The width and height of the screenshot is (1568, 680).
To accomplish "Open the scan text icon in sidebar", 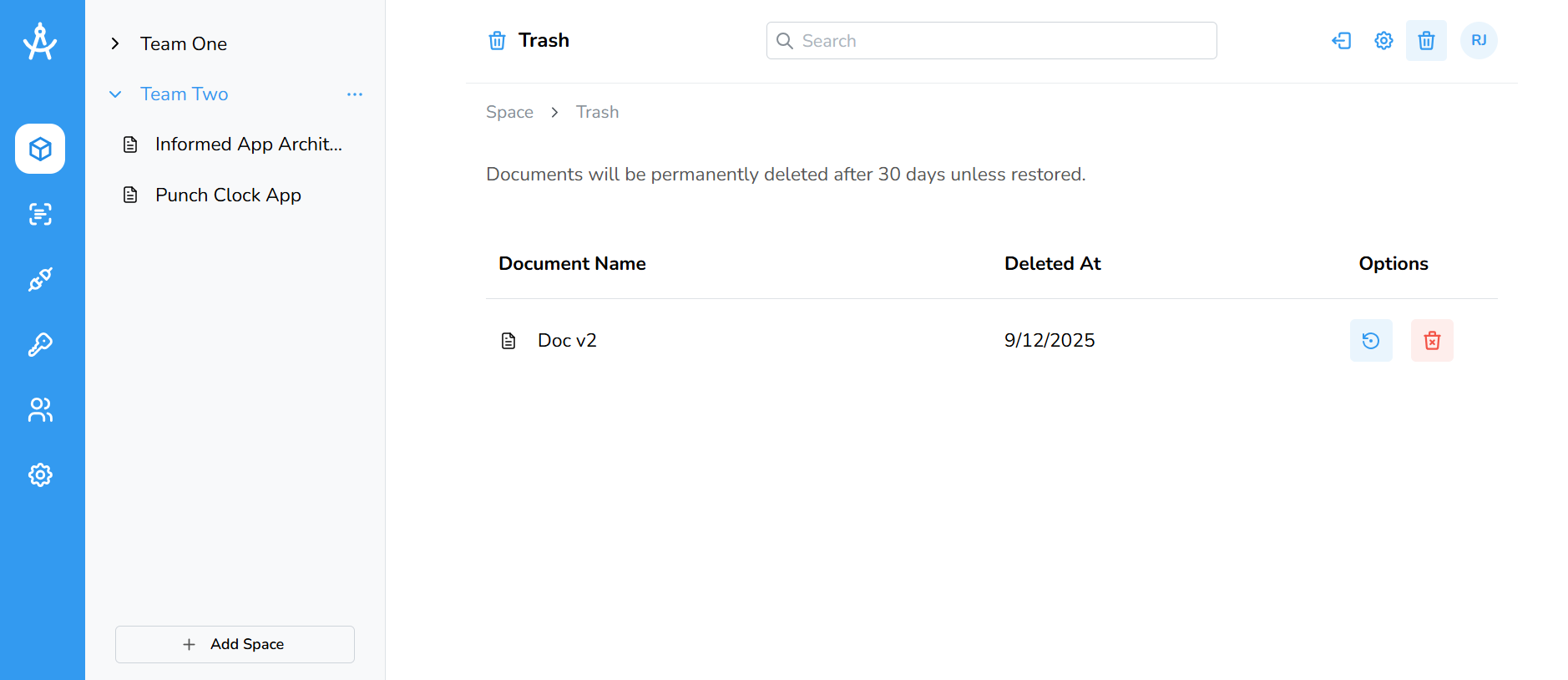I will coord(40,214).
